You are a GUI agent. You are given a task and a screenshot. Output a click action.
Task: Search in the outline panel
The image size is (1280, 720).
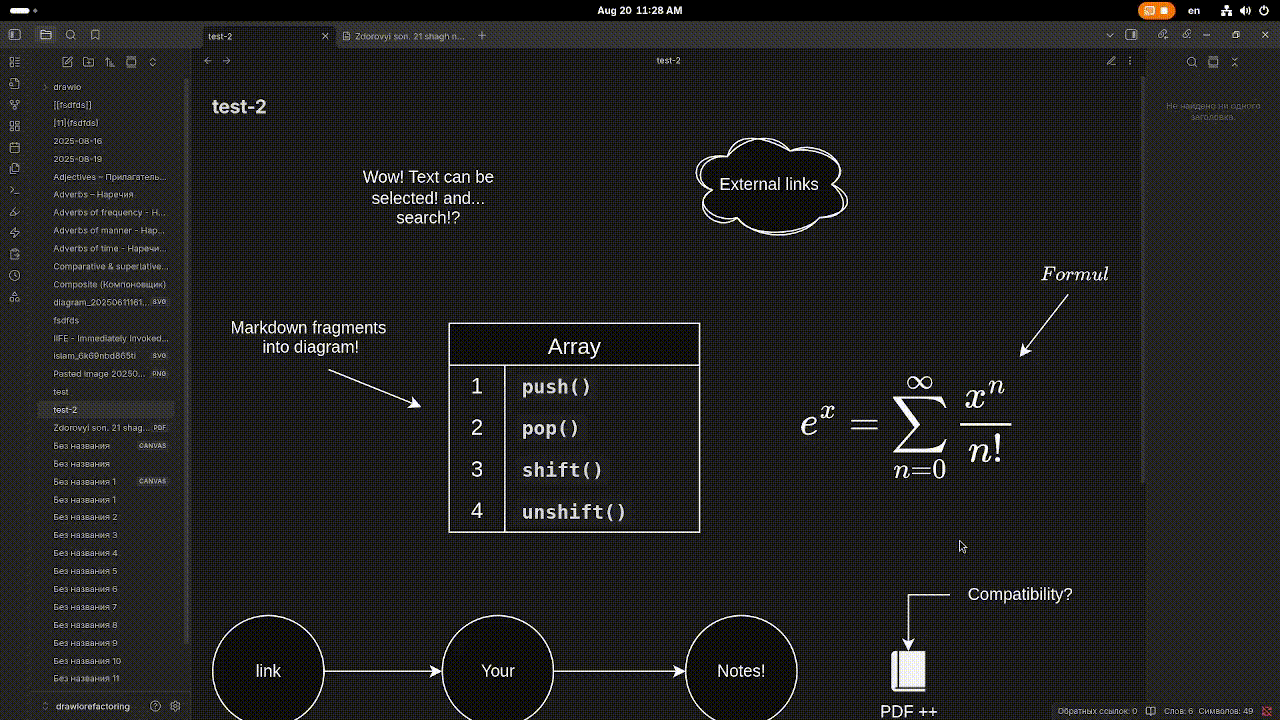[1192, 62]
